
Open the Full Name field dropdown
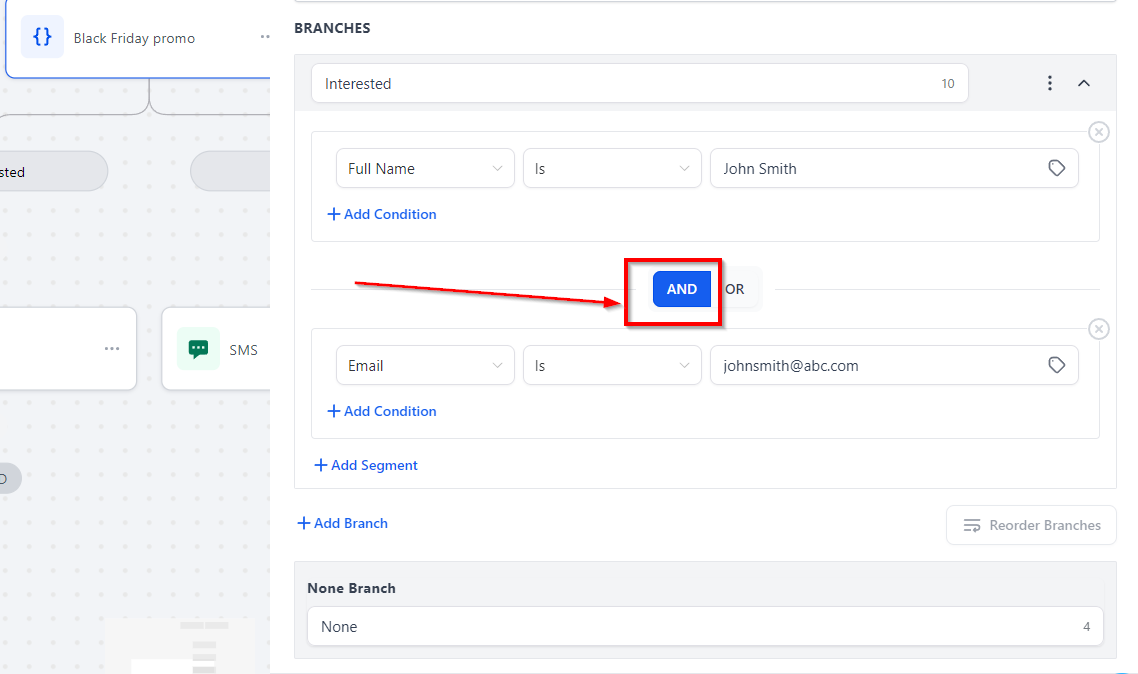click(x=425, y=168)
